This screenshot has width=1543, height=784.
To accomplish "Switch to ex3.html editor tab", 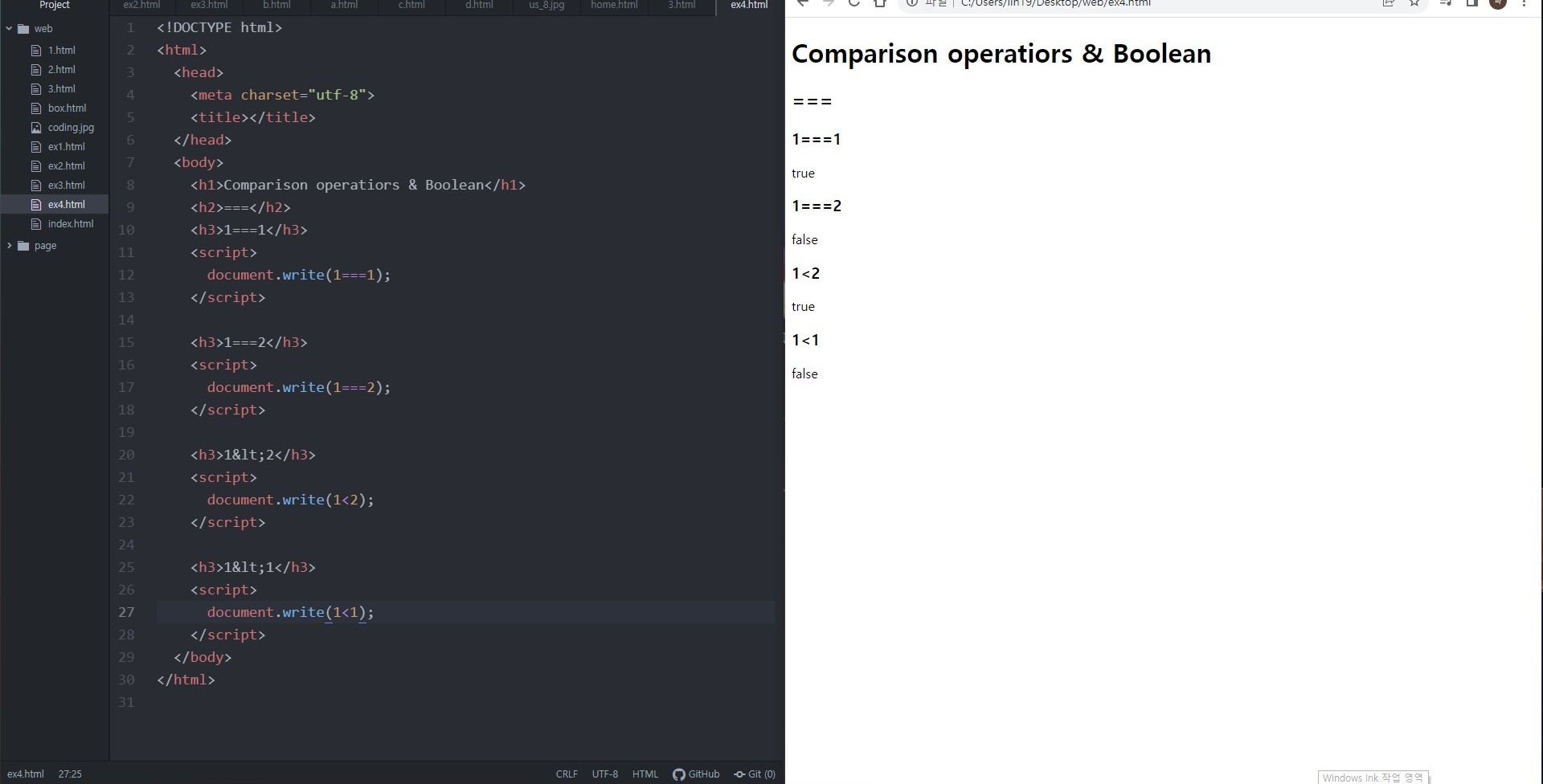I will [209, 5].
